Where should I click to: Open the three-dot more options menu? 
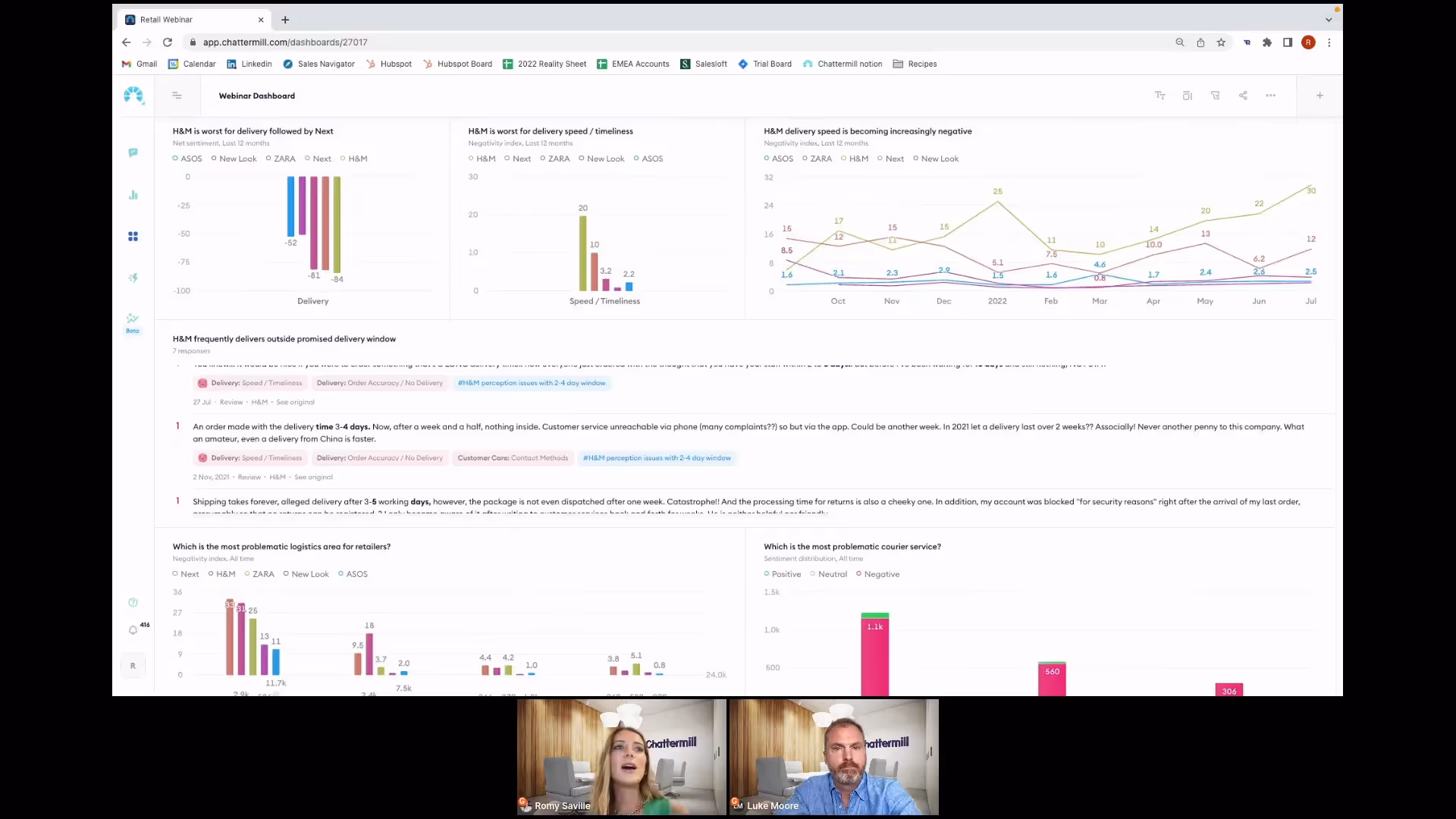click(x=1270, y=96)
